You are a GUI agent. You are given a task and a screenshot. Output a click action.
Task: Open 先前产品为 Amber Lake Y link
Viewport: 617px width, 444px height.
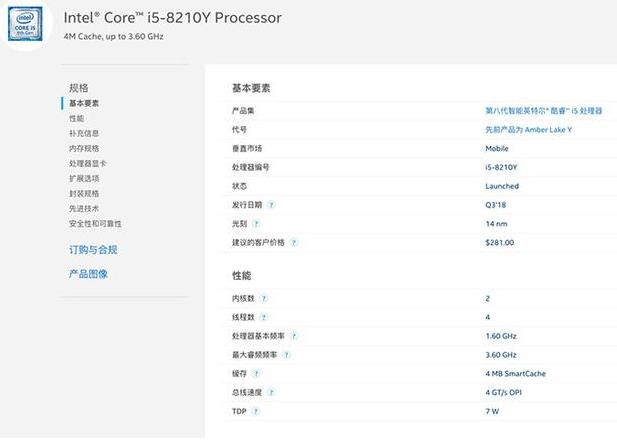(x=528, y=130)
